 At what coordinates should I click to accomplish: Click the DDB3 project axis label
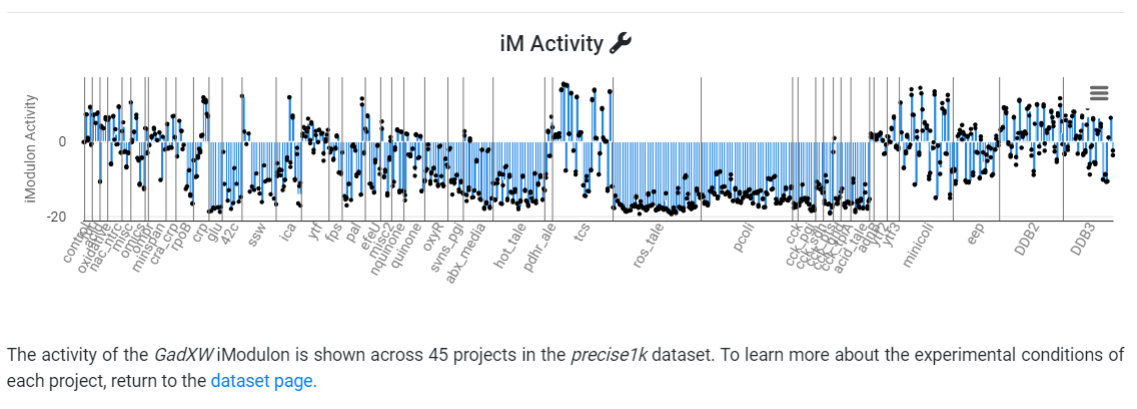click(1081, 239)
